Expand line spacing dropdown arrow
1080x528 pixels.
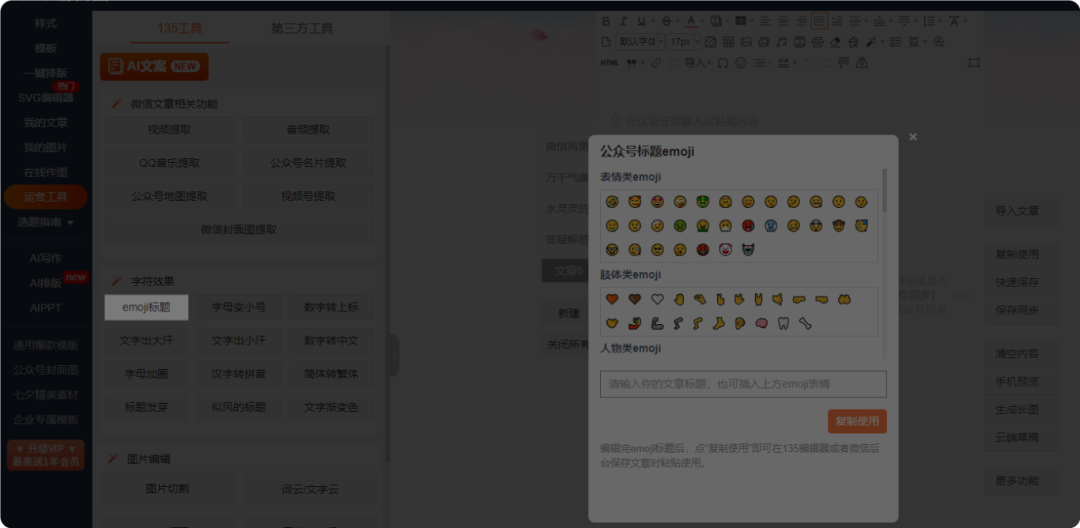[x=941, y=21]
